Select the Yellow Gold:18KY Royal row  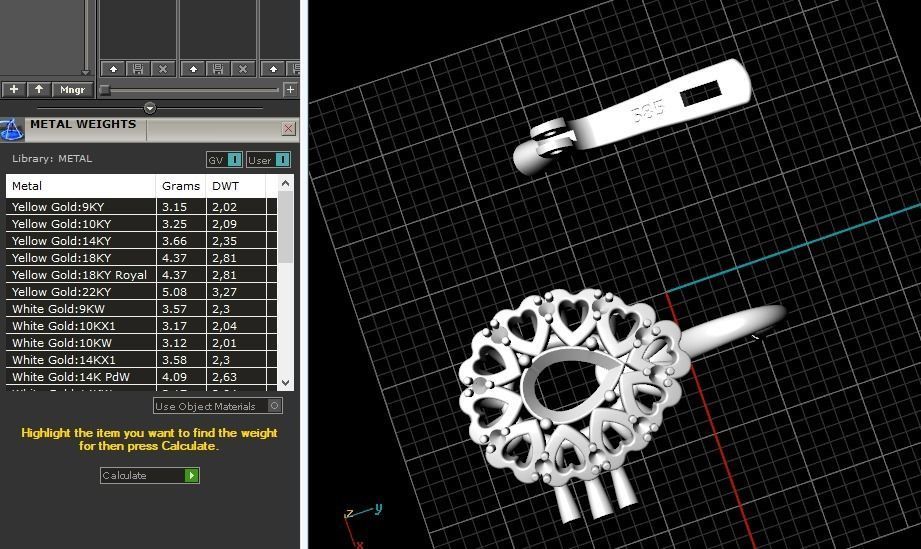tap(141, 275)
